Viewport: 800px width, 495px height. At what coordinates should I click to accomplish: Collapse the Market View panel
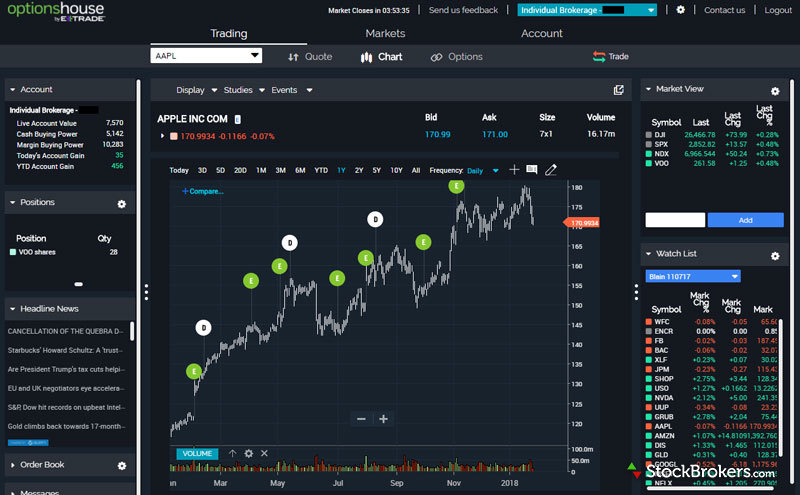click(648, 89)
